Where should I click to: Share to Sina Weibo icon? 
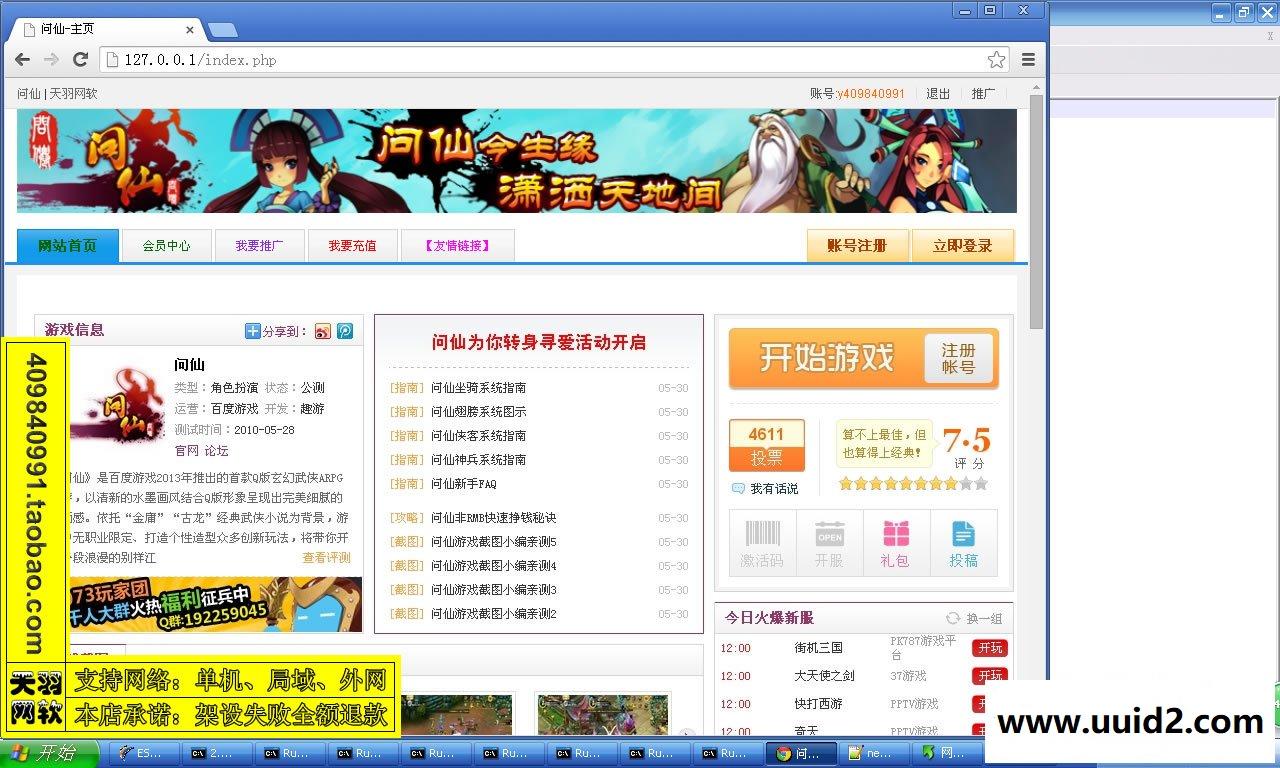323,330
